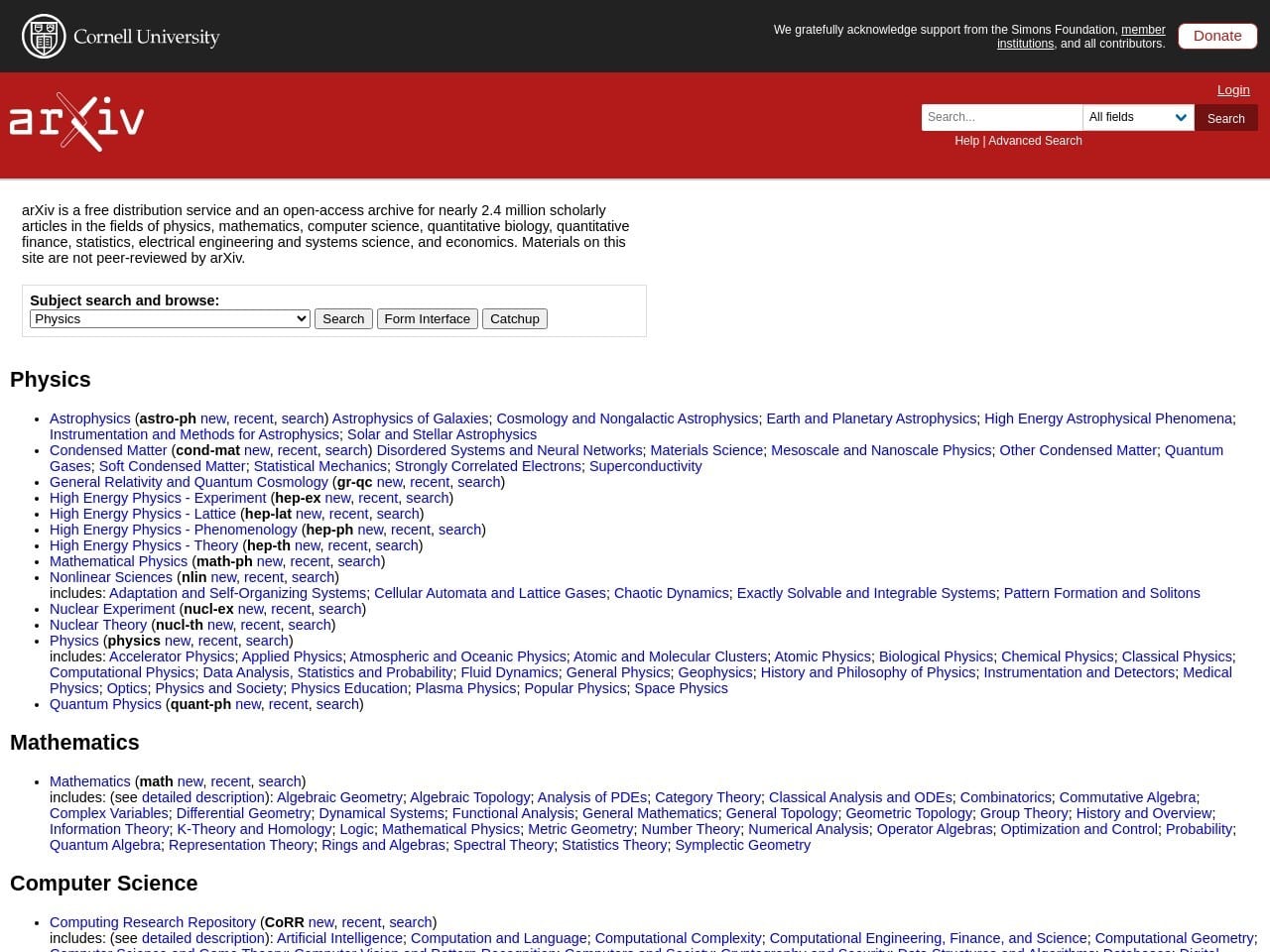
Task: Click the header search input field
Action: click(x=1001, y=117)
